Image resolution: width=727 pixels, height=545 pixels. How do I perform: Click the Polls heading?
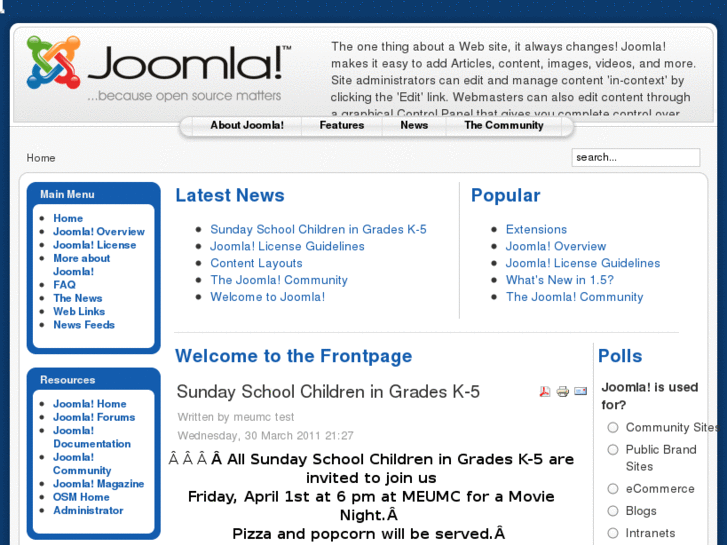click(620, 356)
